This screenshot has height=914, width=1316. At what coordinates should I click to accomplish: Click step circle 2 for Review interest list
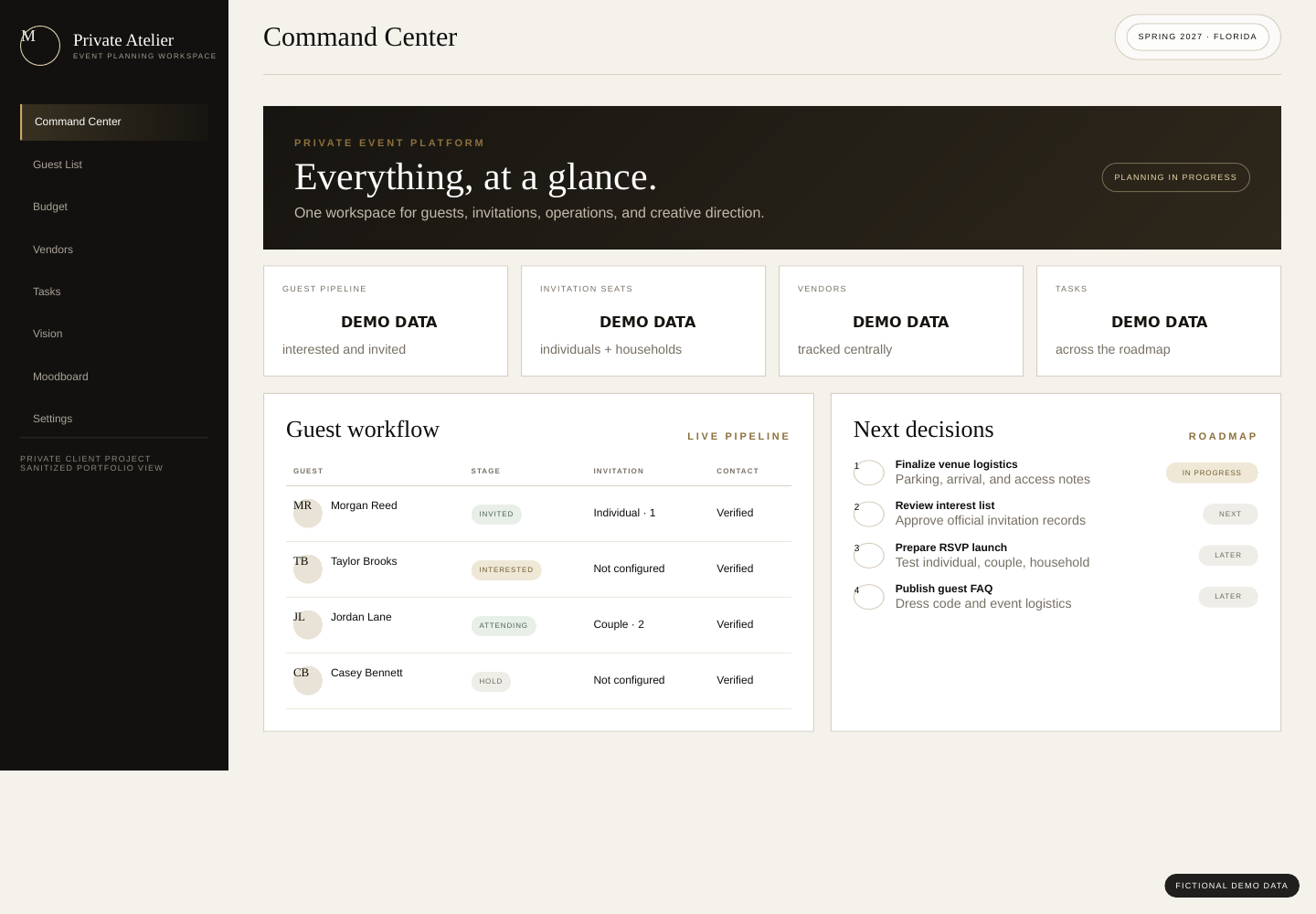click(x=869, y=514)
